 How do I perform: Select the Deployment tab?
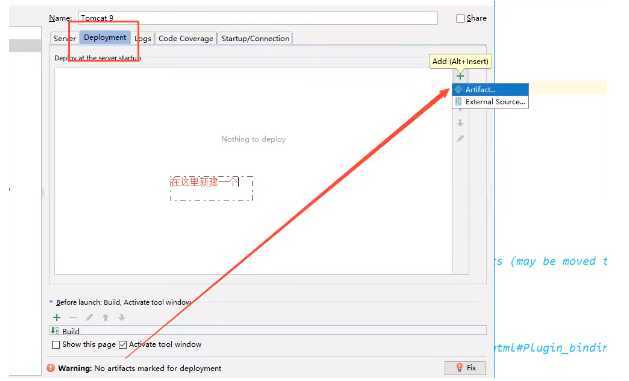105,38
